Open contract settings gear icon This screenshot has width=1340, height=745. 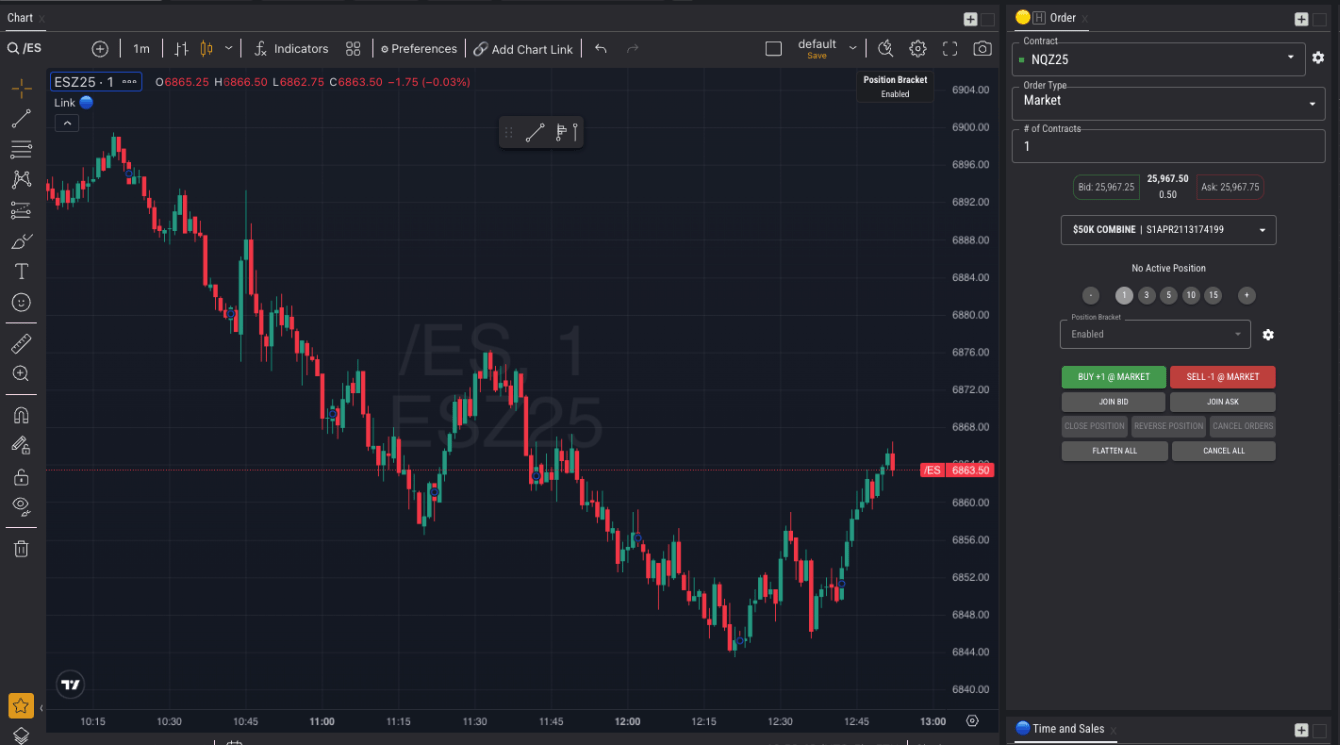[1319, 58]
